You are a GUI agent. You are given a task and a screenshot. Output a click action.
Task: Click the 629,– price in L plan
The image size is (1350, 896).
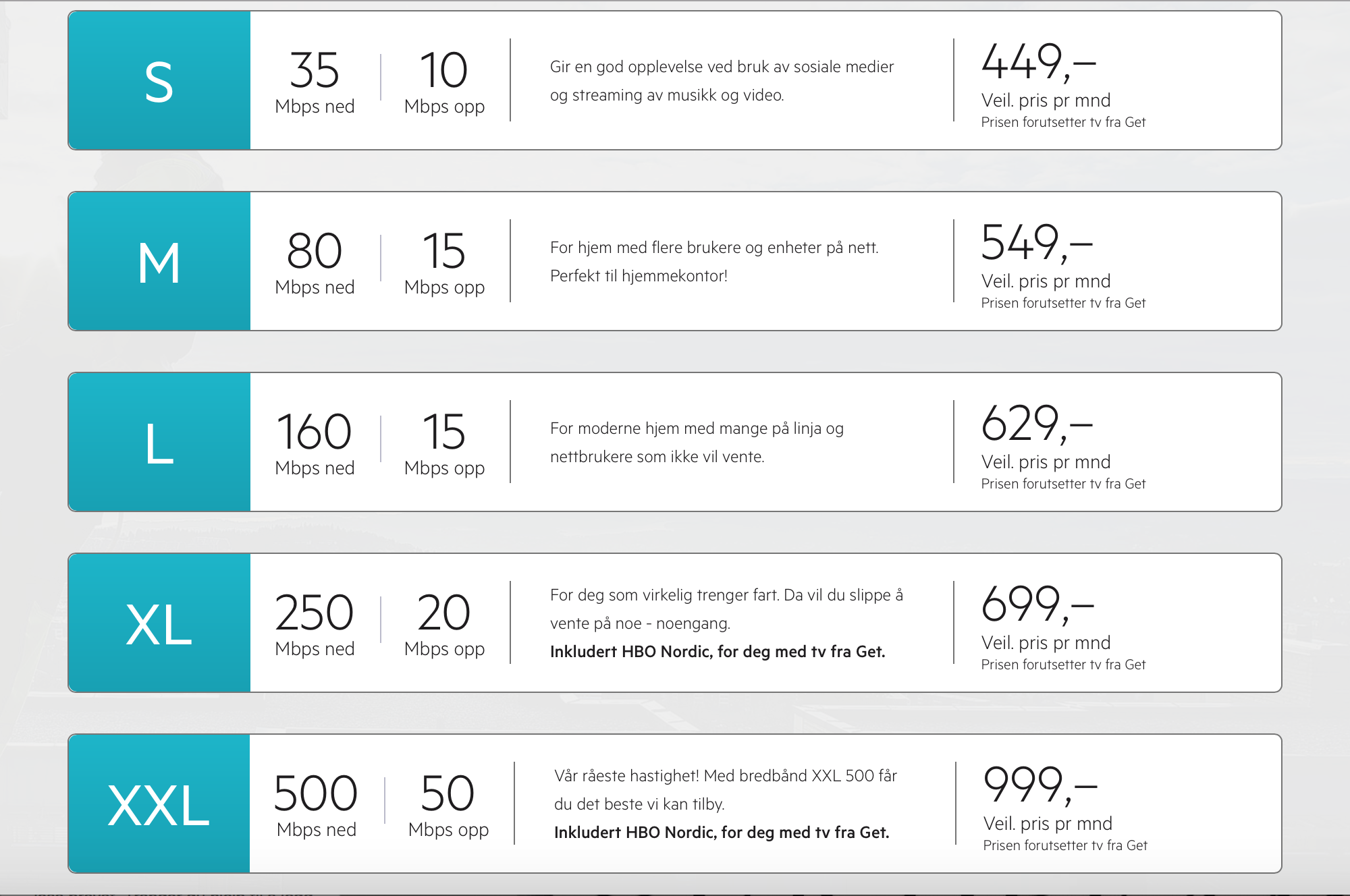(1037, 424)
